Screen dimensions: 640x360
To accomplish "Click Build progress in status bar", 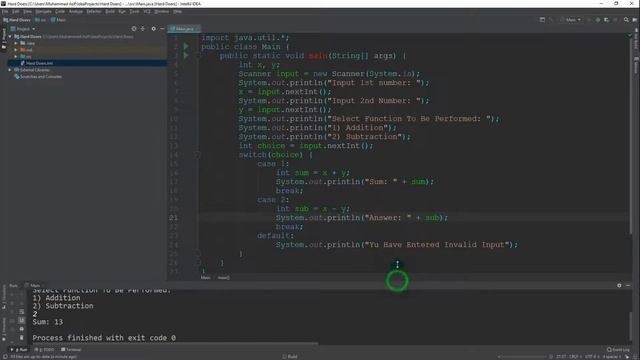I will click(x=290, y=357).
